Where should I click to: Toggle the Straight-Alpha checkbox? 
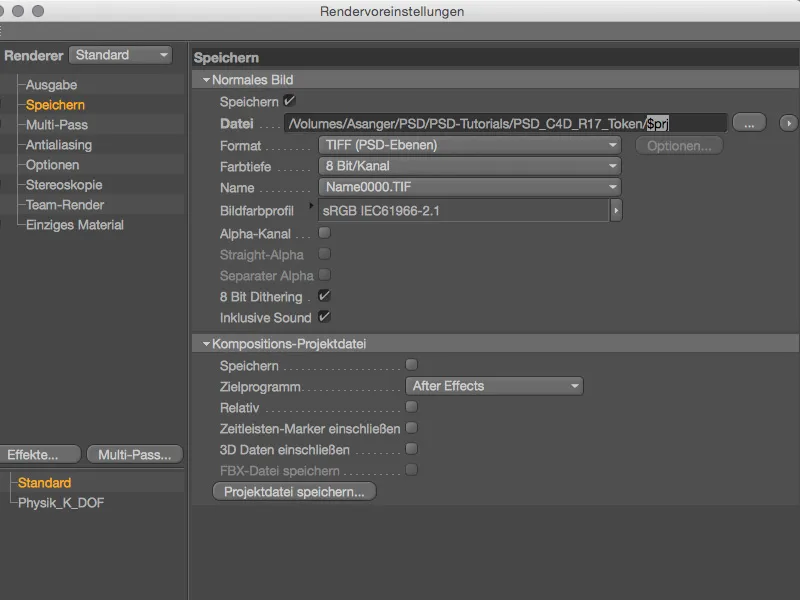pyautogui.click(x=324, y=254)
